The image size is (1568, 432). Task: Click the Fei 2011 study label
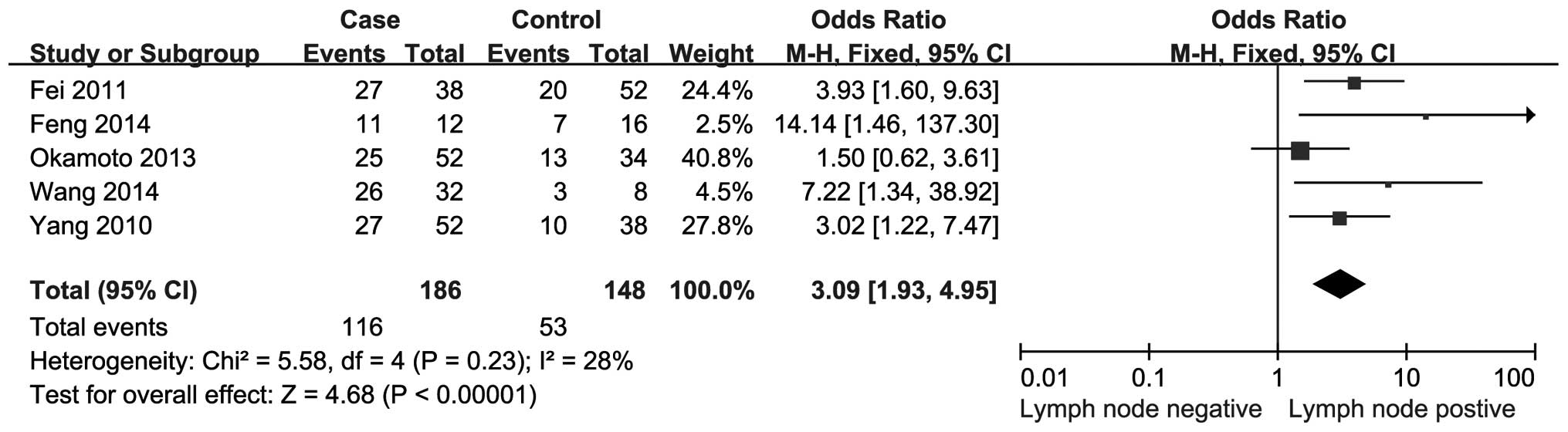[78, 90]
